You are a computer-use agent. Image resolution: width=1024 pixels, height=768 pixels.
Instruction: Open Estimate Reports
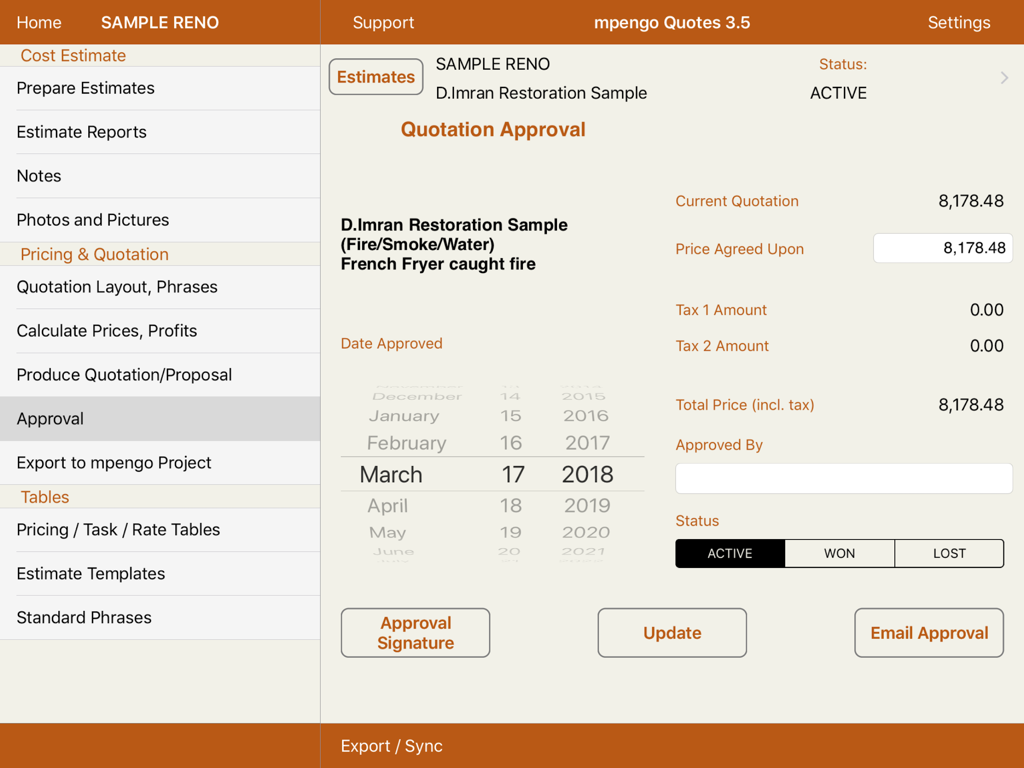(x=80, y=132)
